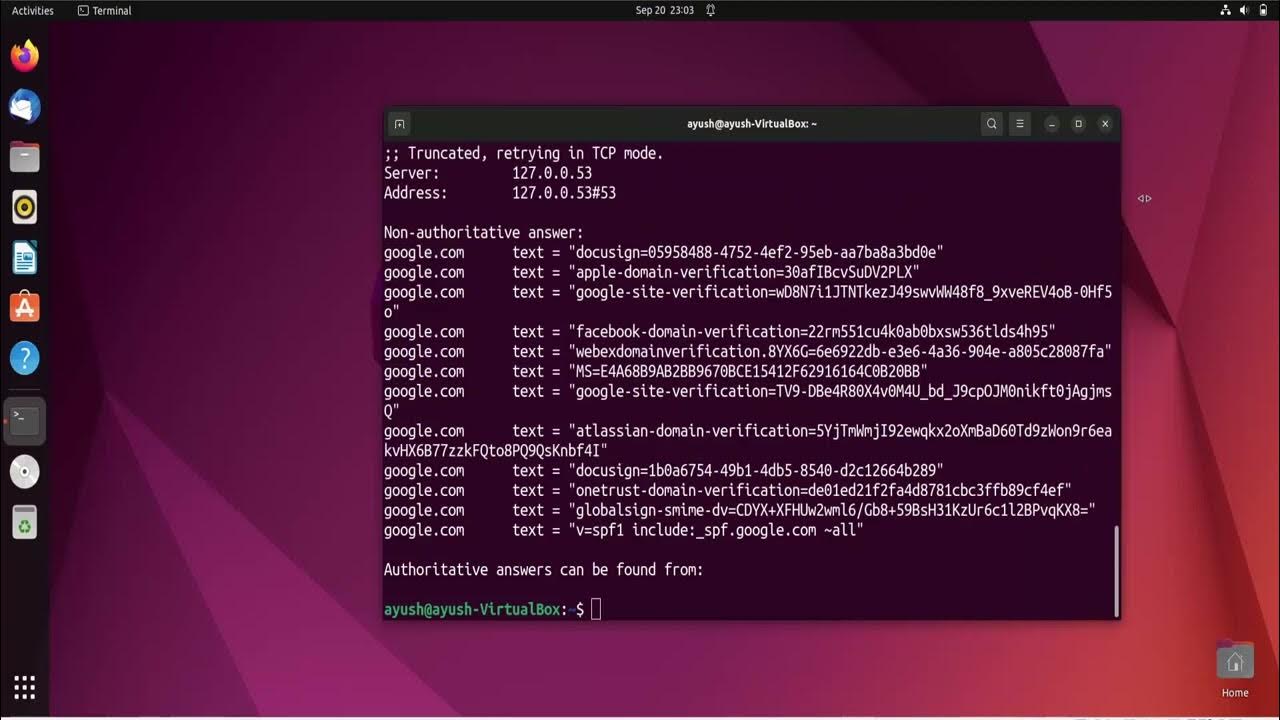This screenshot has height=720, width=1280.
Task: Open the terminal hamburger menu
Action: (x=1020, y=124)
